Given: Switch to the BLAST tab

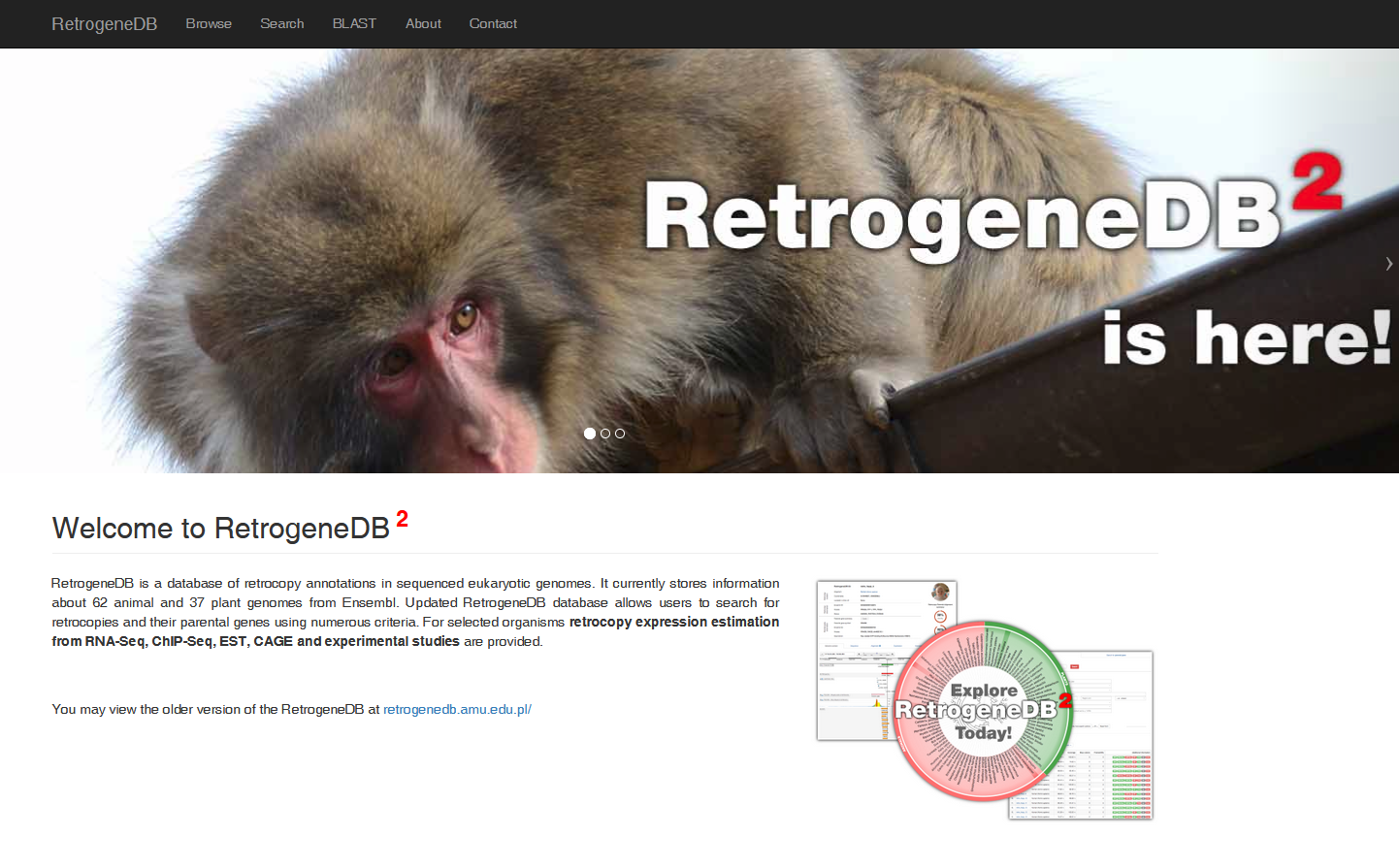Looking at the screenshot, I should click(353, 23).
